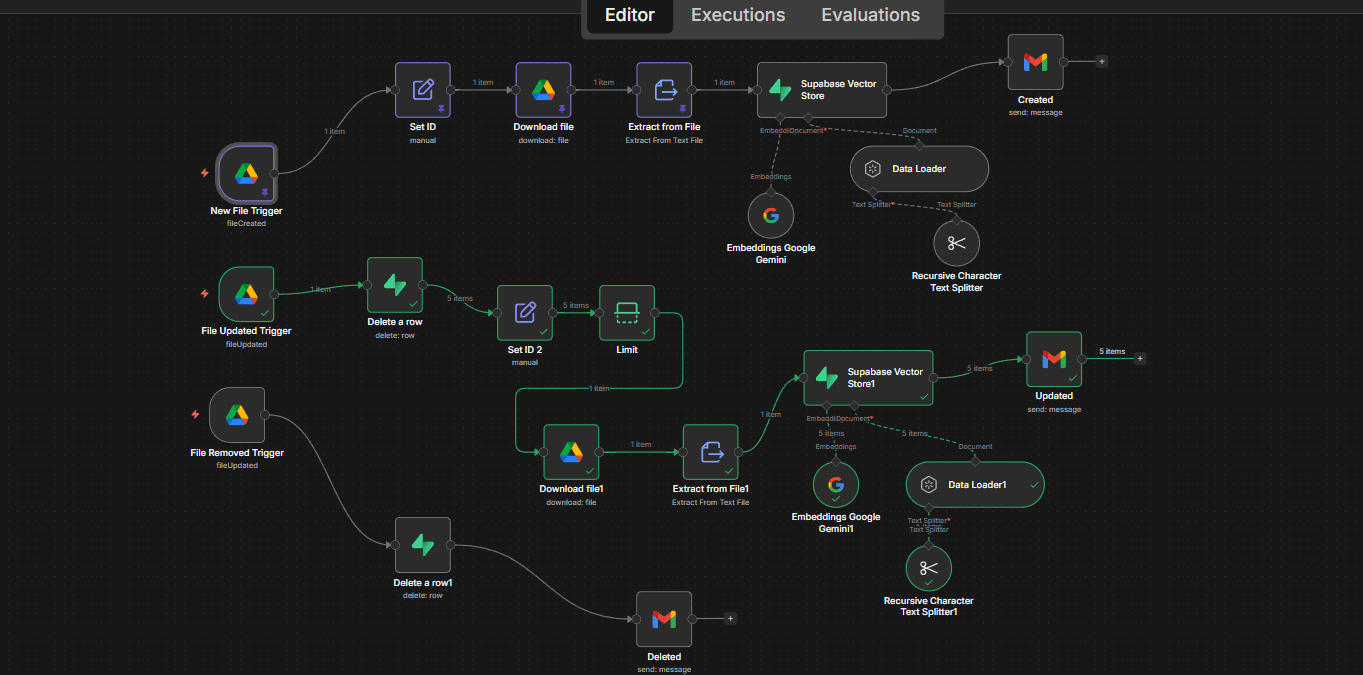The image size is (1363, 675).
Task: Open the Download file1 node
Action: pyautogui.click(x=571, y=452)
